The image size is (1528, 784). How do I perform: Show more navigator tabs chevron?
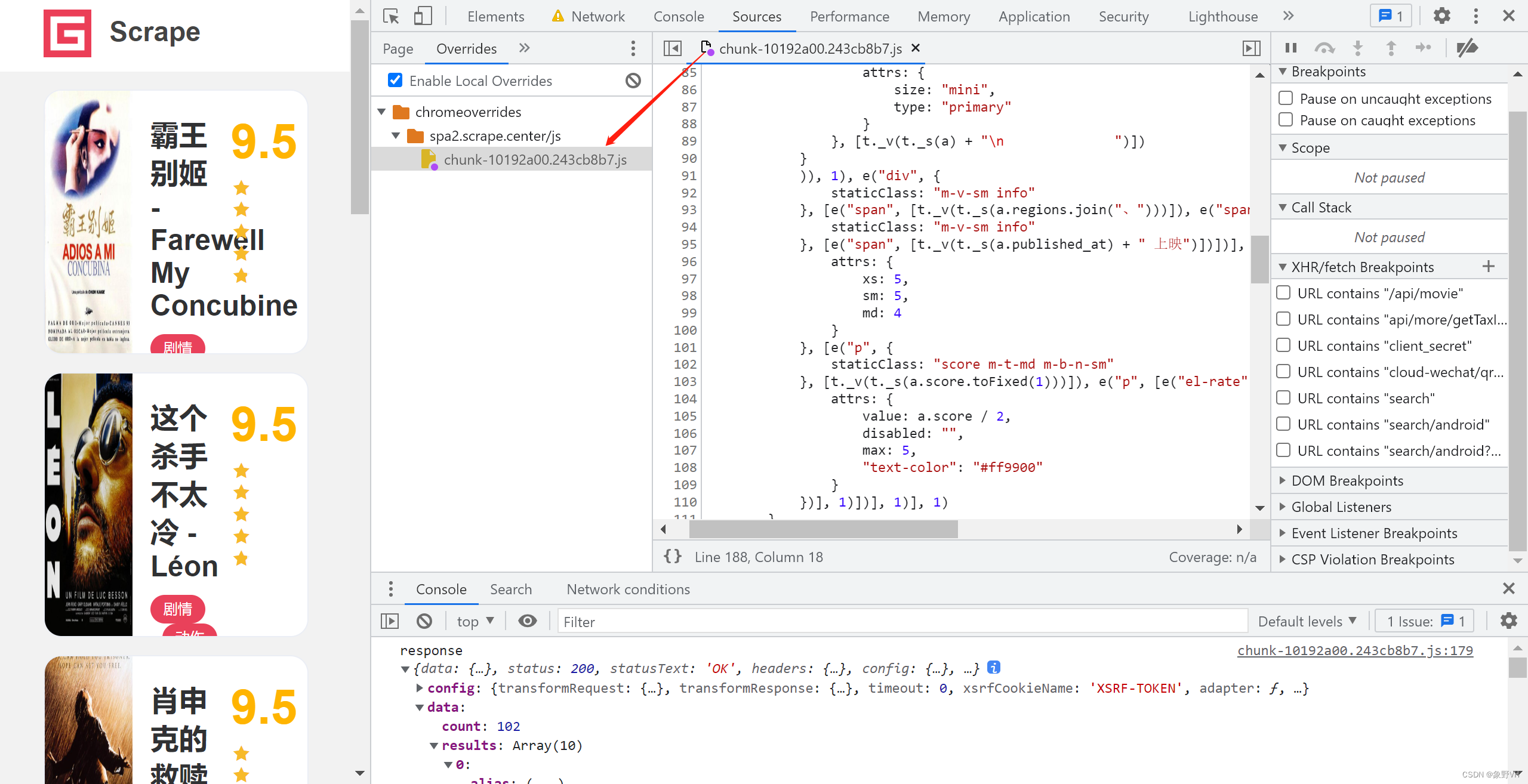pyautogui.click(x=524, y=48)
